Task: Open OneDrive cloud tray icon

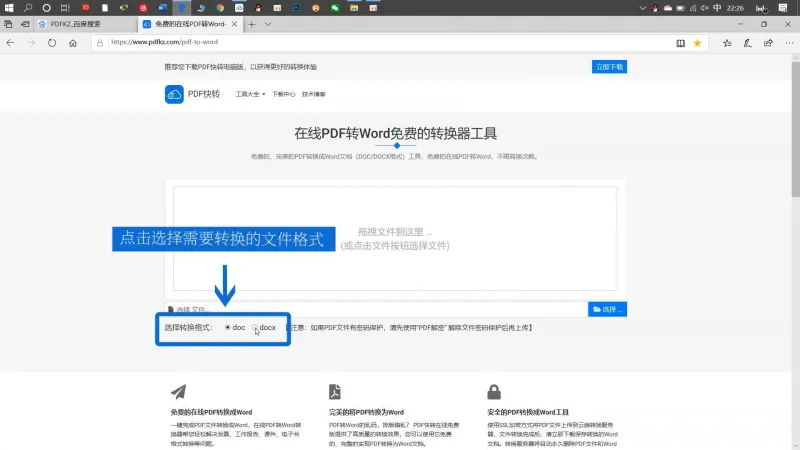Action: point(668,8)
